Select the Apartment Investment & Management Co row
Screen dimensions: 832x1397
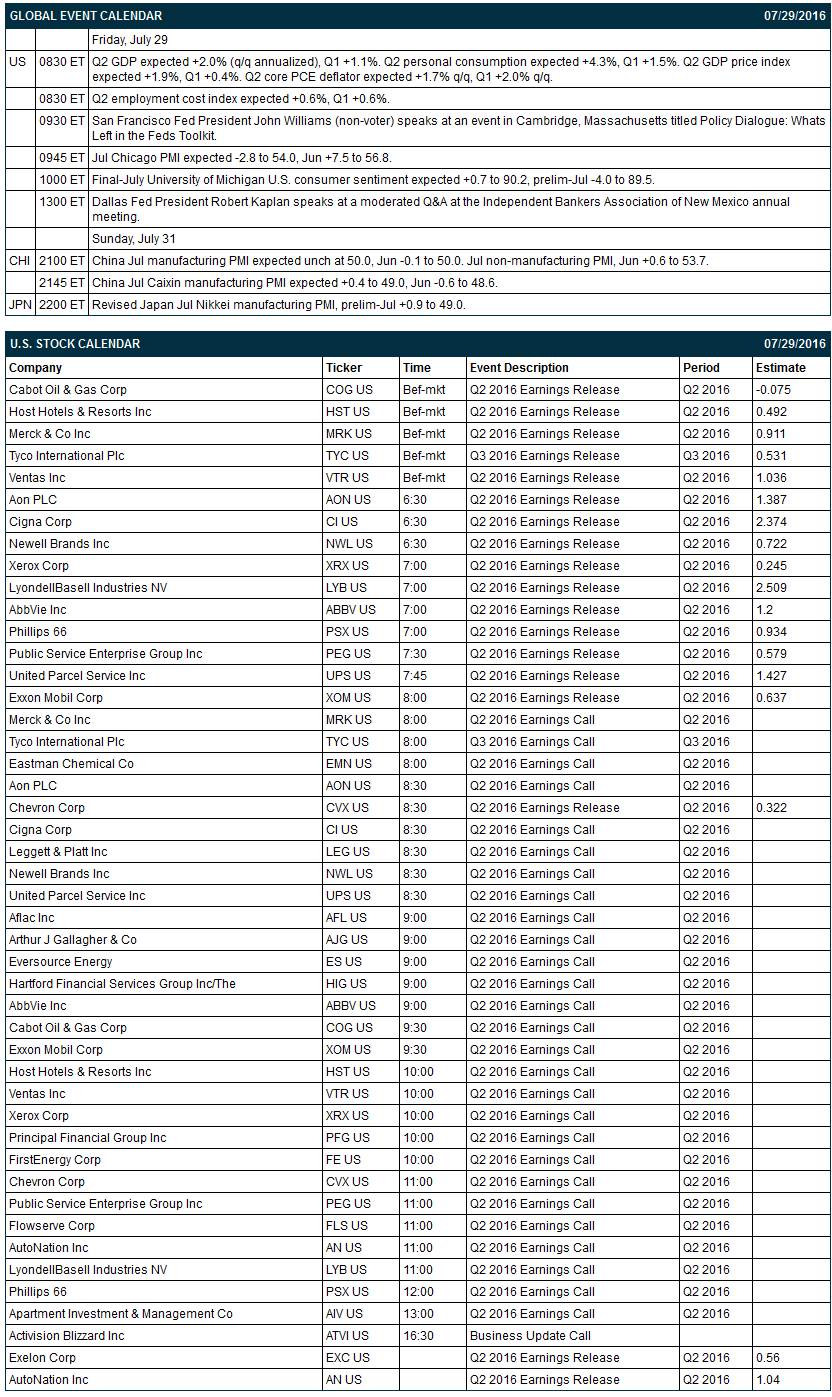click(x=417, y=1314)
